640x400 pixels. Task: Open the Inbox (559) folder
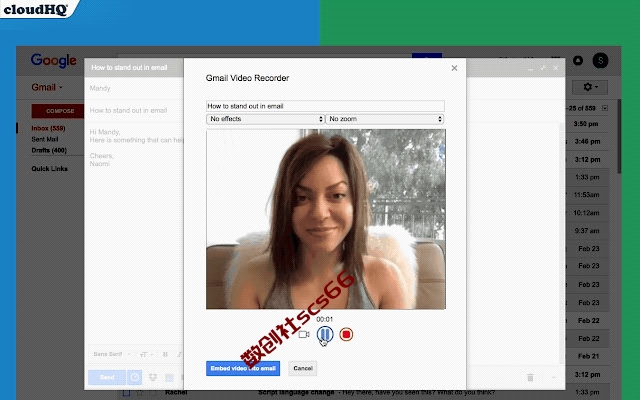48,128
